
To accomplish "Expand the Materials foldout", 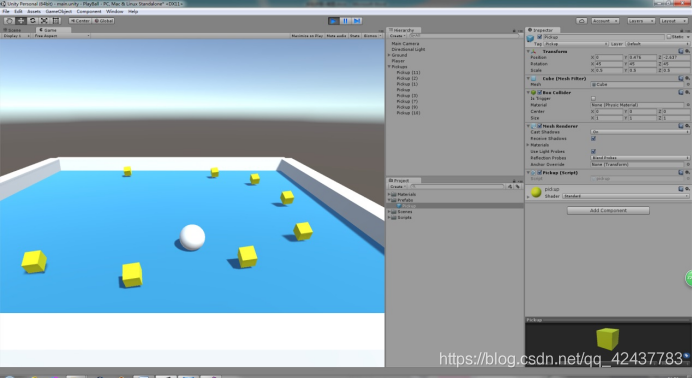I will [528, 145].
